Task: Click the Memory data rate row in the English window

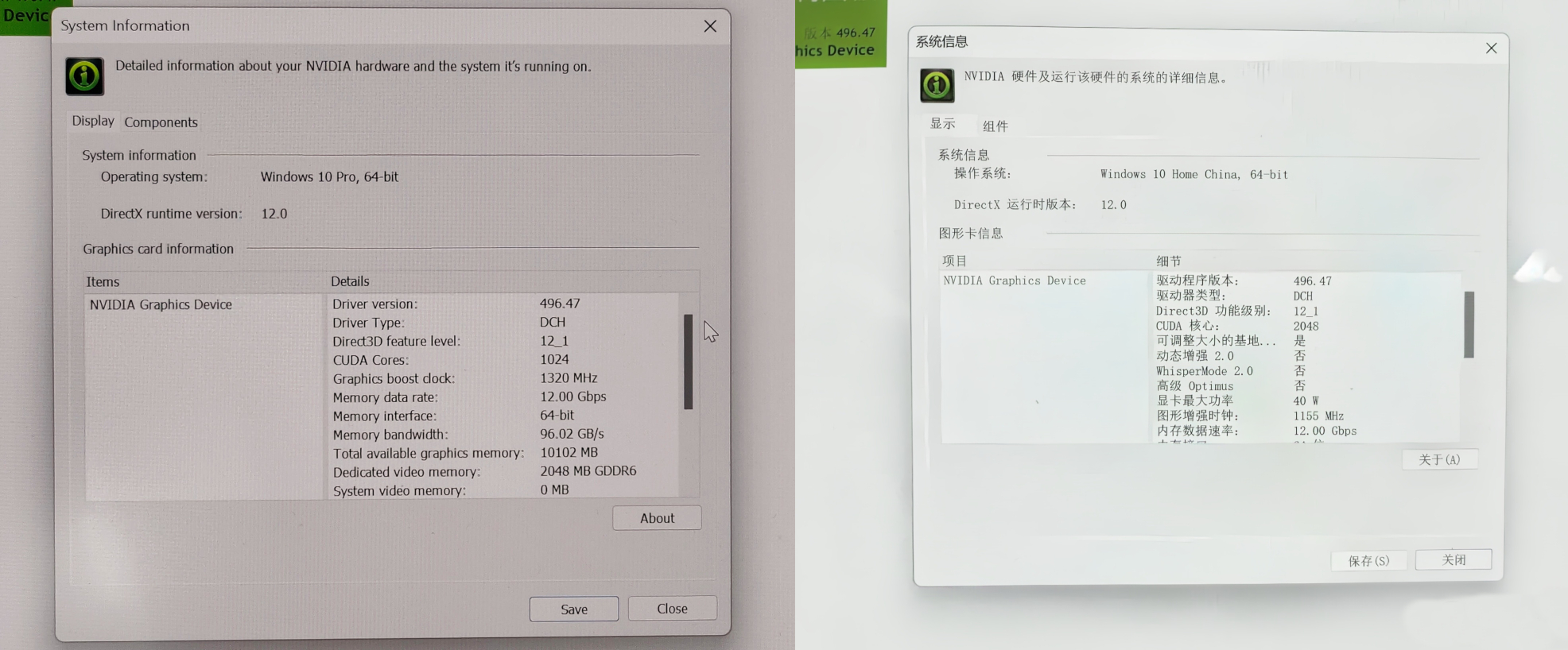Action: pyautogui.click(x=469, y=397)
